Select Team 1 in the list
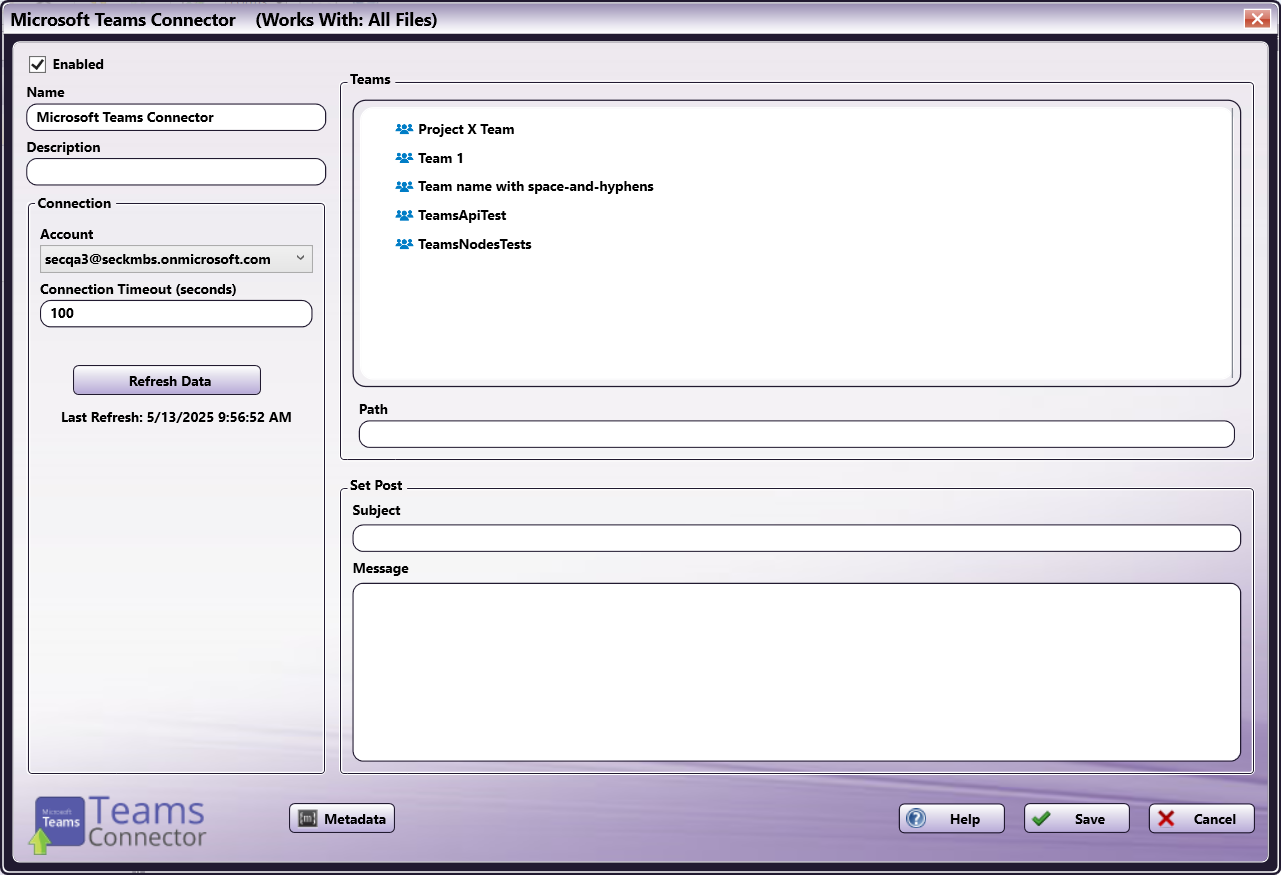1281x875 pixels. click(x=441, y=158)
